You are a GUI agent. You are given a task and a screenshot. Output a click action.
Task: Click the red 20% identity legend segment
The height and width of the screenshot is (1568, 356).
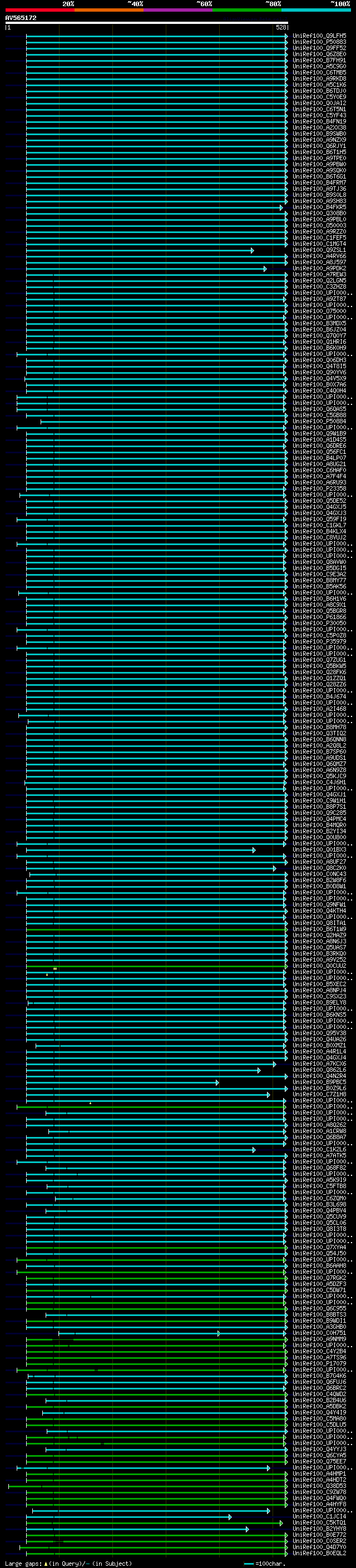click(39, 10)
